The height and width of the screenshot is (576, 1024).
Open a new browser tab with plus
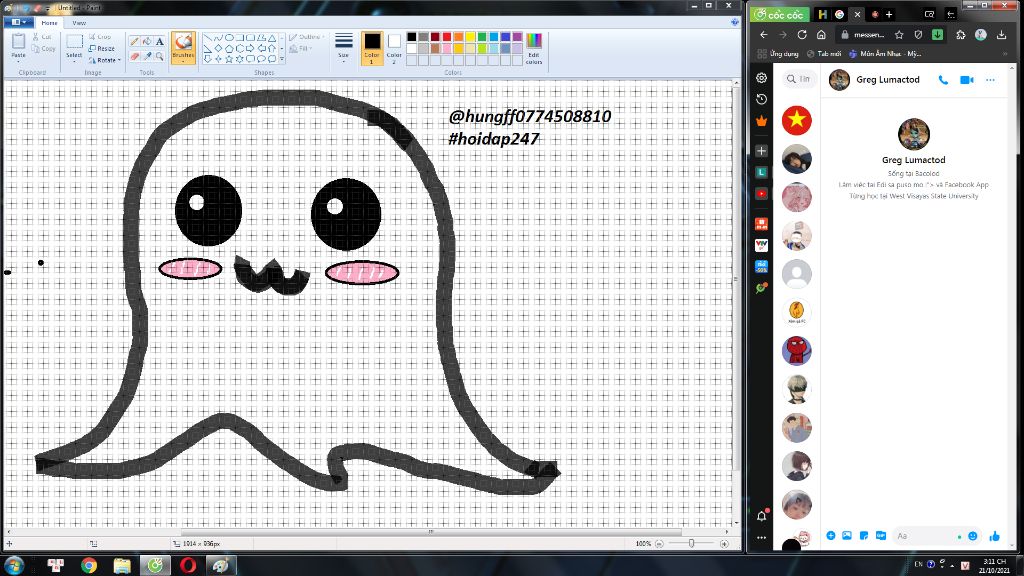pos(889,14)
